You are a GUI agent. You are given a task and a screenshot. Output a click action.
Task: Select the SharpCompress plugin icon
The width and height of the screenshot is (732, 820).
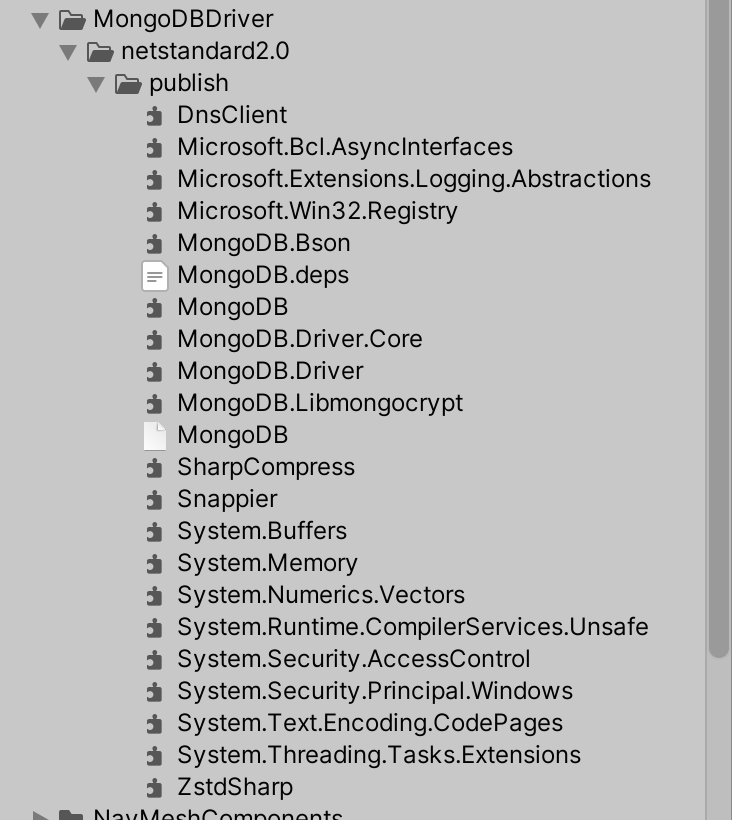point(154,467)
